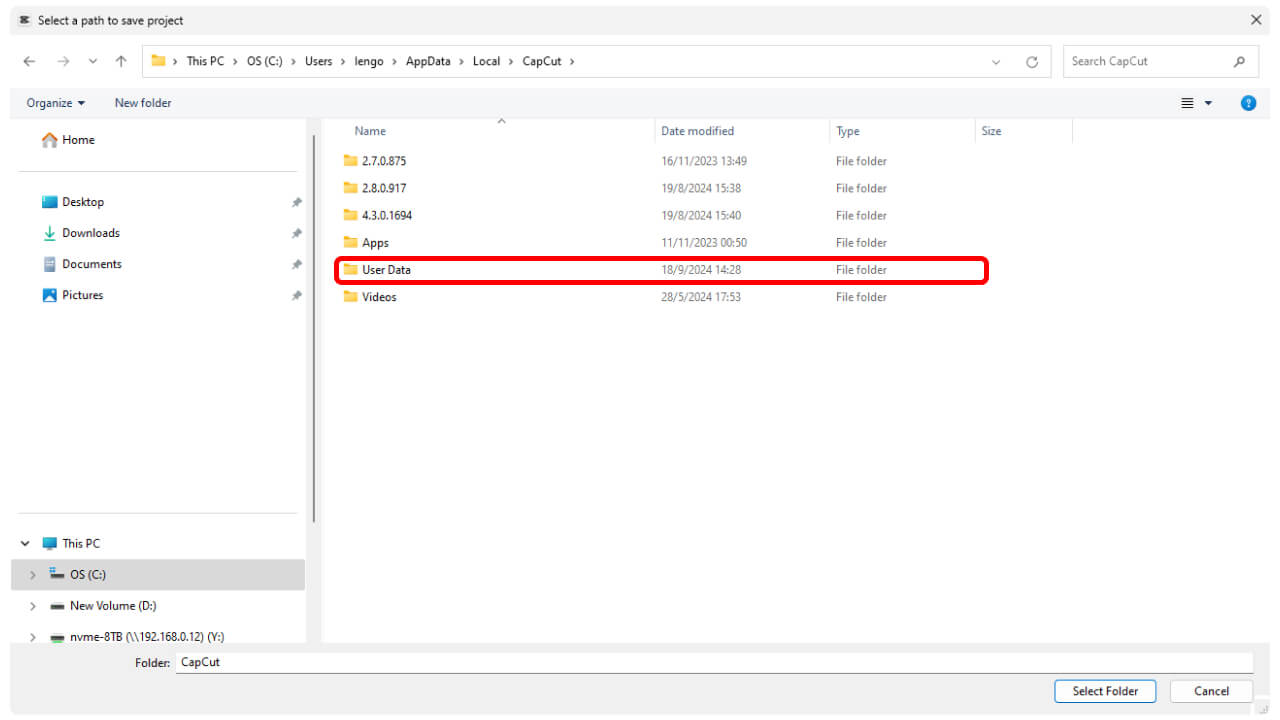Cancel the save path dialog
The width and height of the screenshot is (1280, 720).
point(1211,691)
